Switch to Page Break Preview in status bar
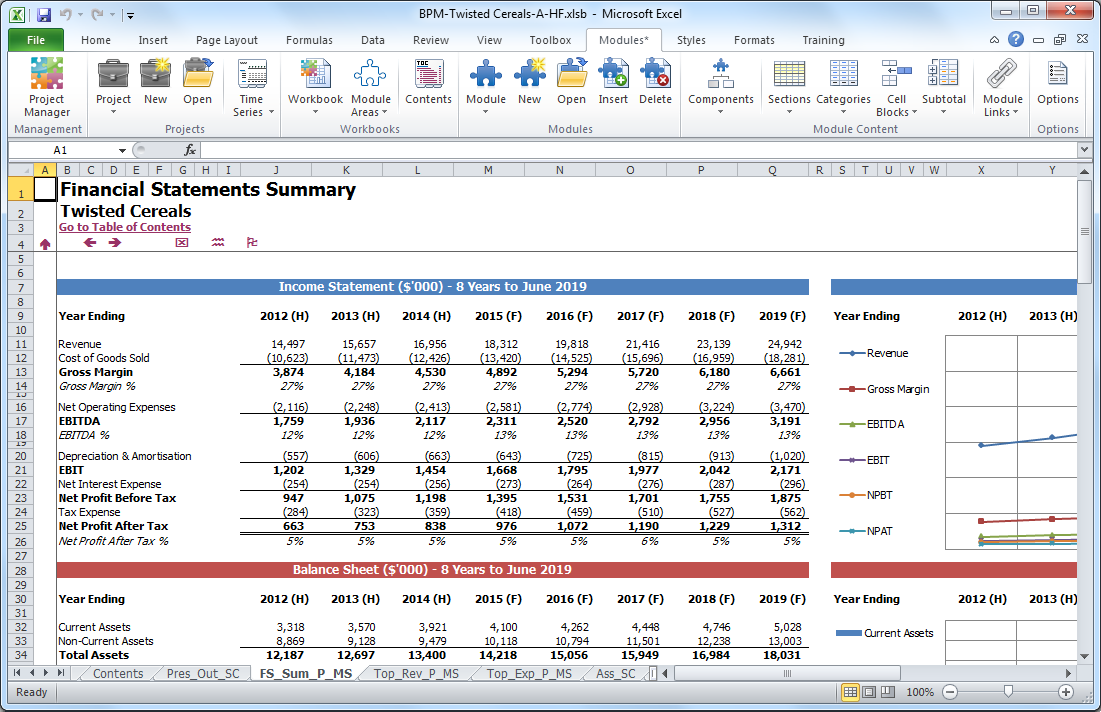This screenshot has height=712, width=1101. click(x=888, y=692)
